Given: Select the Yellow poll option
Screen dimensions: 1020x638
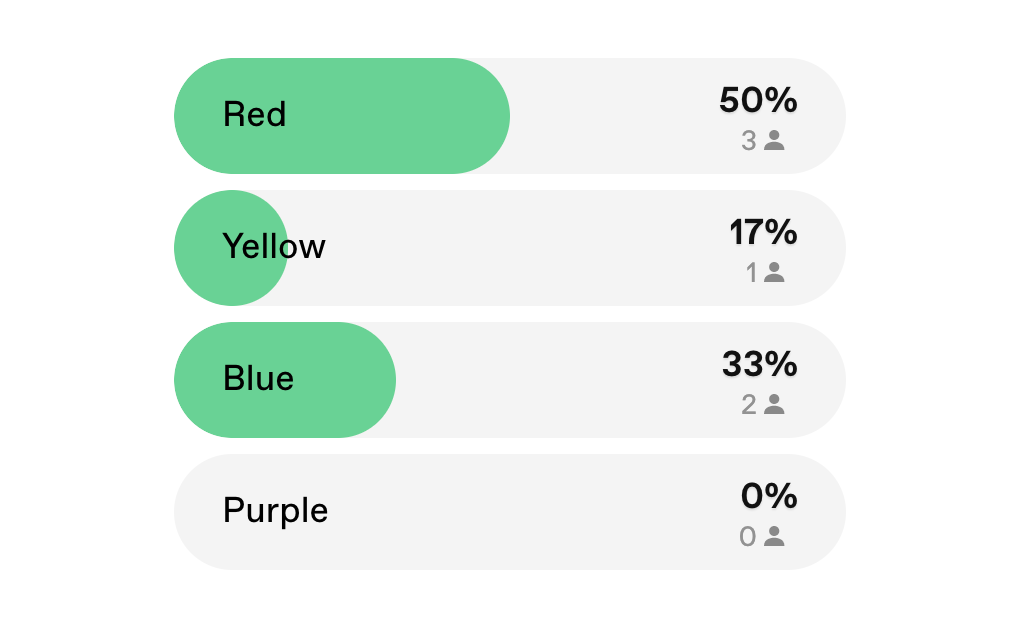Looking at the screenshot, I should click(x=510, y=248).
